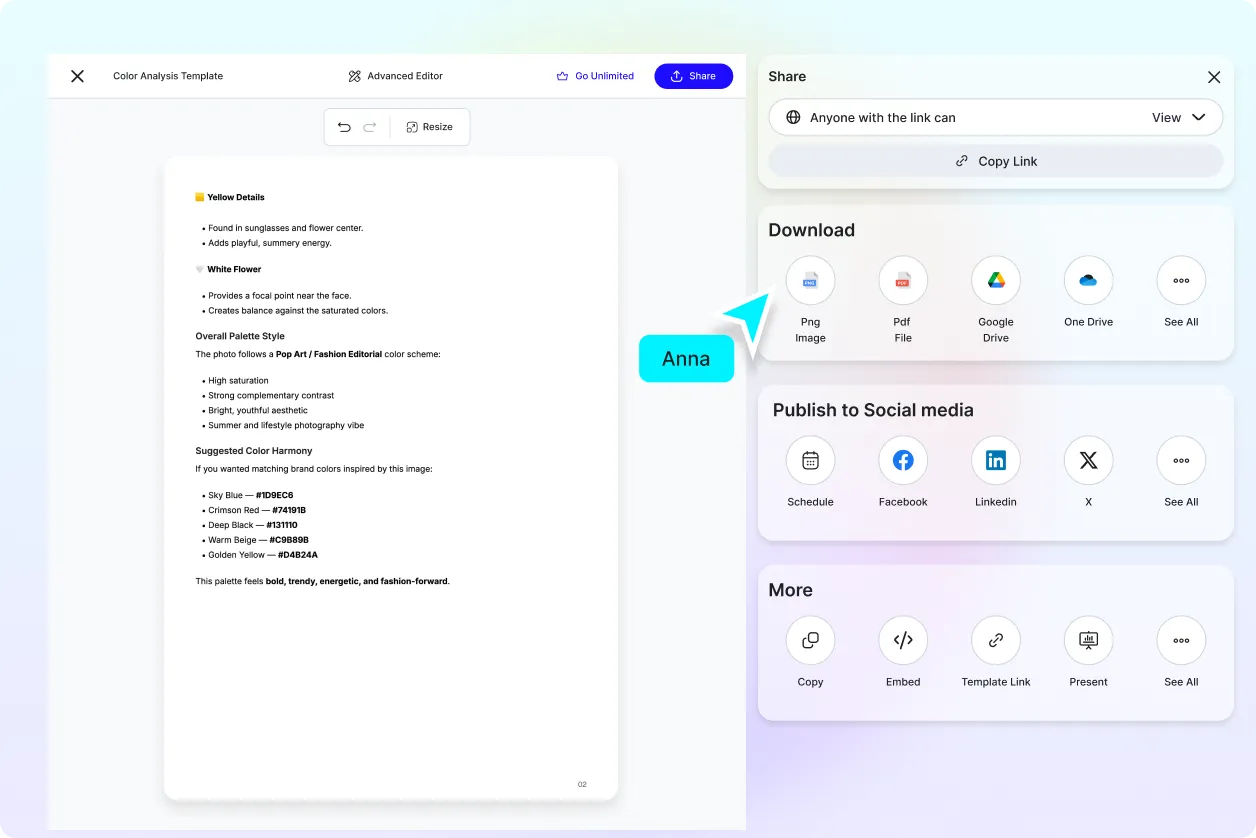Open the Advanced Editor
The image size is (1256, 838).
pos(395,76)
